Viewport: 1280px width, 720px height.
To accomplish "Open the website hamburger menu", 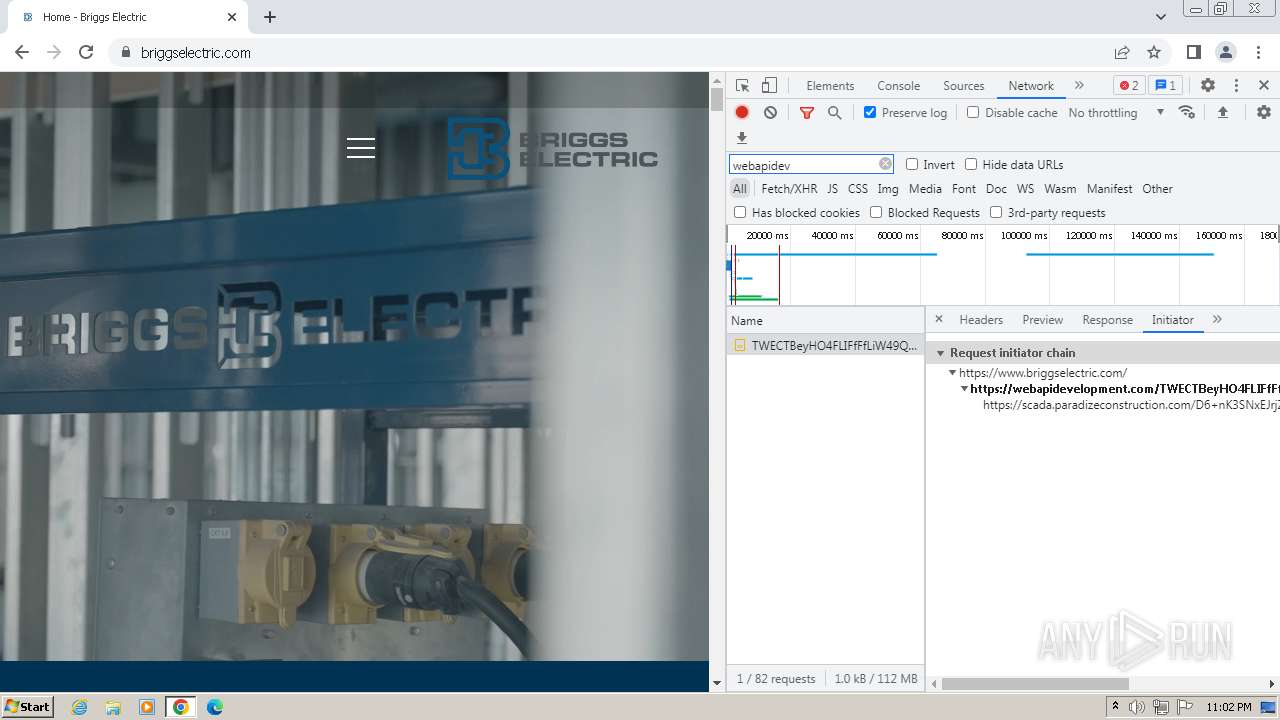I will coord(361,148).
